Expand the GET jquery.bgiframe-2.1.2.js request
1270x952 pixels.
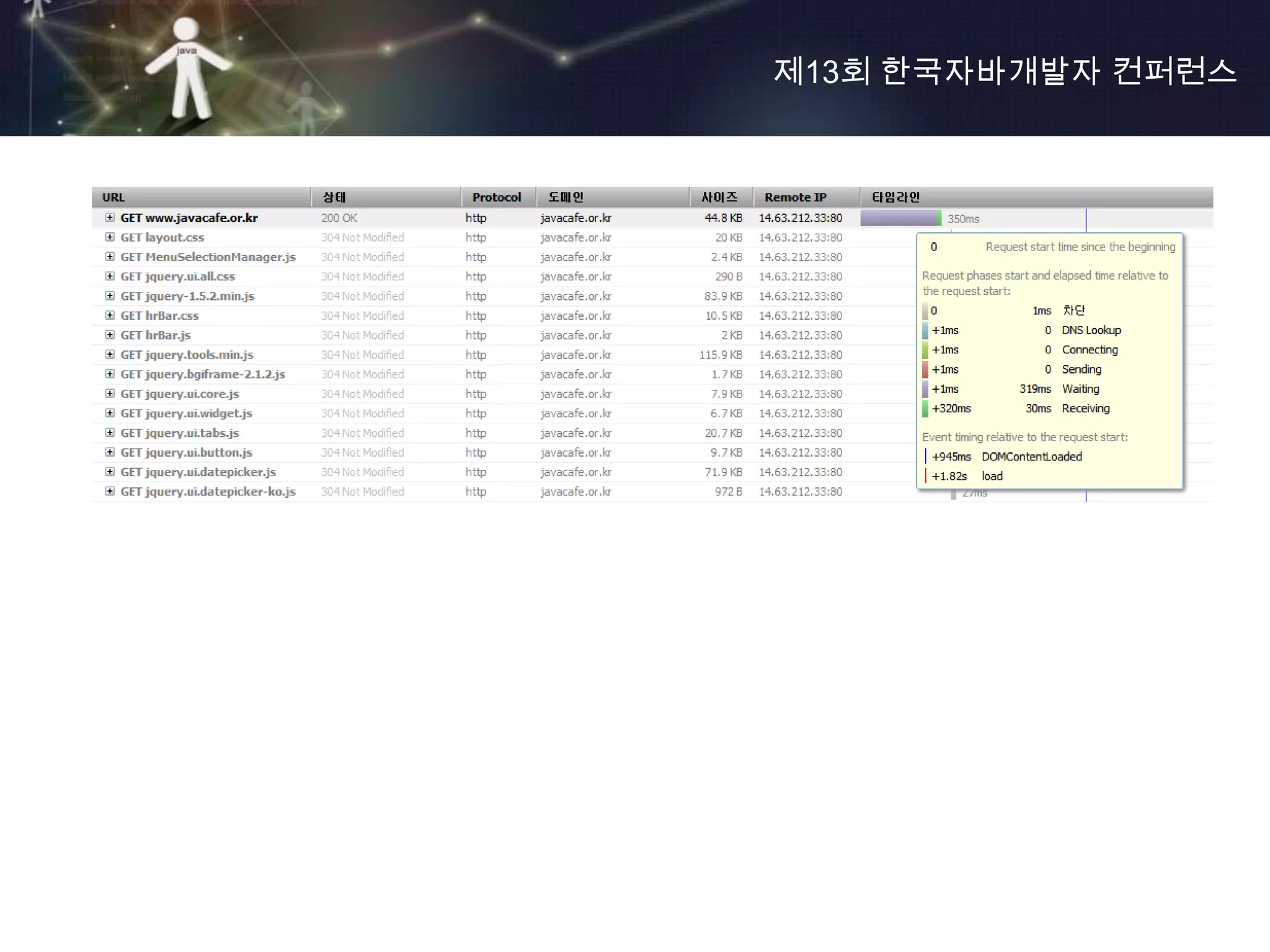[110, 374]
